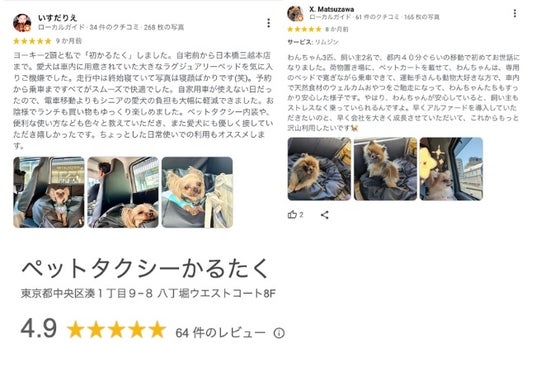This screenshot has width=536, height=371.
Task: View photo of Yorkie resting behind driver
Action: coord(123,192)
